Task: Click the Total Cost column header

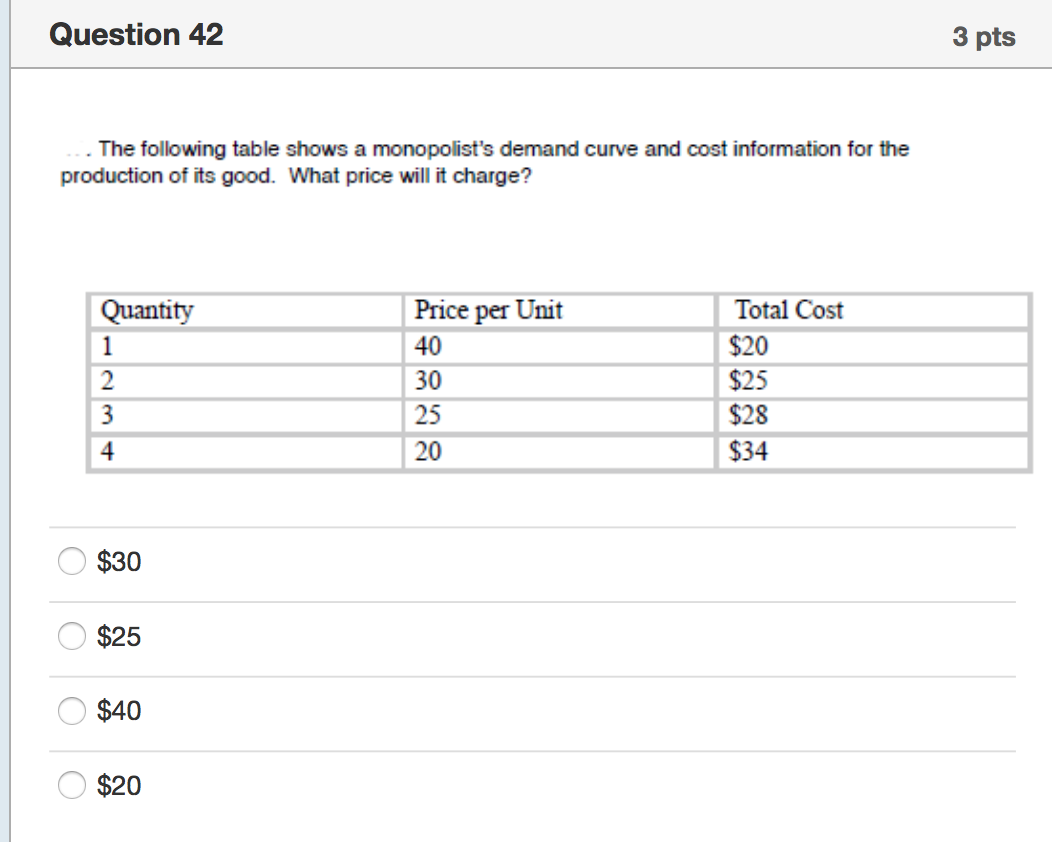Action: click(789, 310)
